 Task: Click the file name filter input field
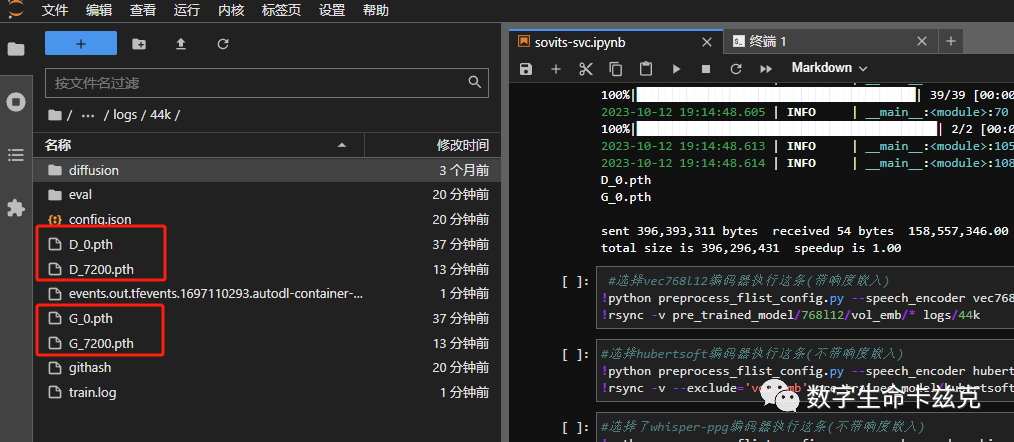click(266, 83)
